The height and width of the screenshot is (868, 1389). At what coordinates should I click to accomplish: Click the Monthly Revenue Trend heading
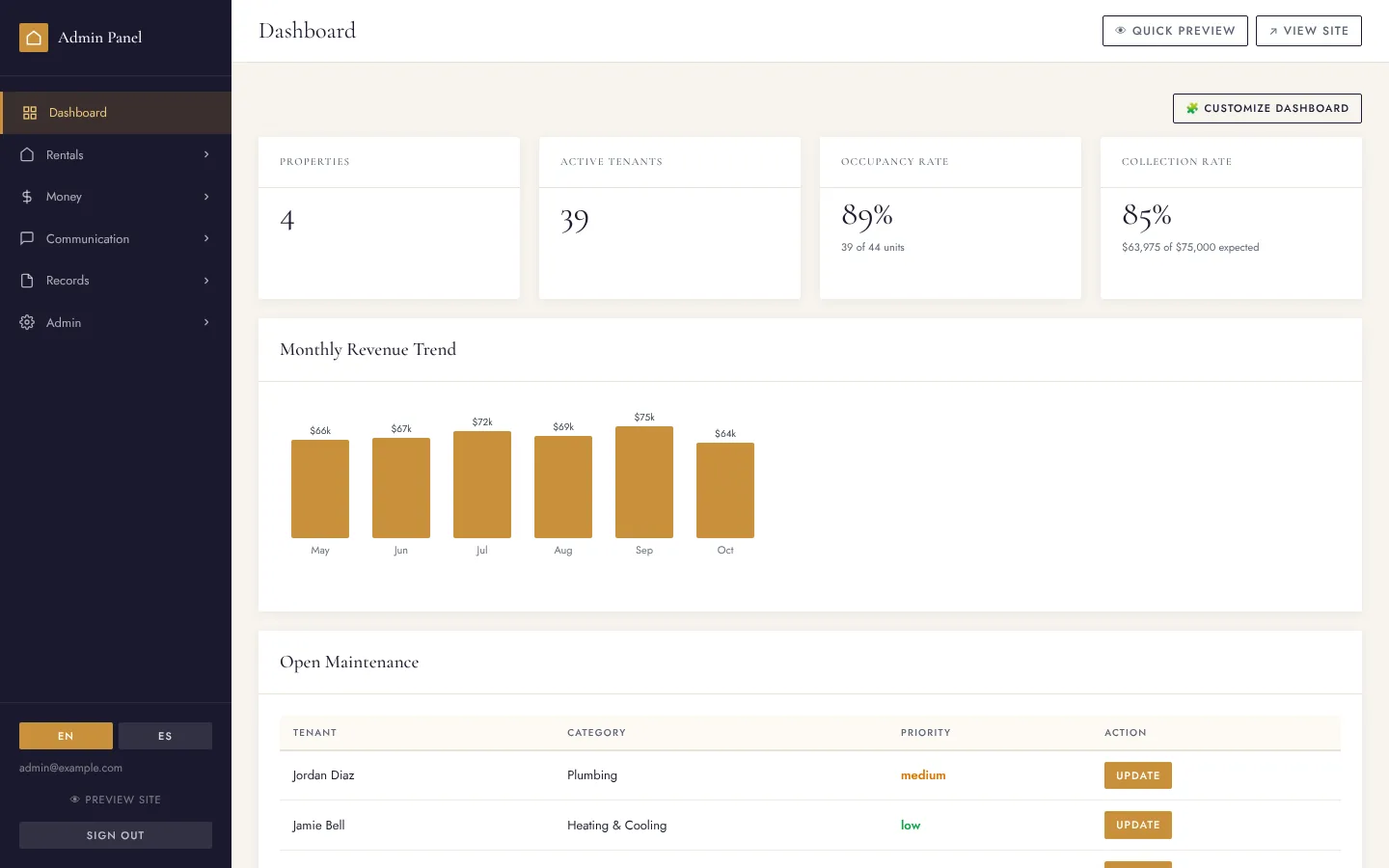[368, 349]
